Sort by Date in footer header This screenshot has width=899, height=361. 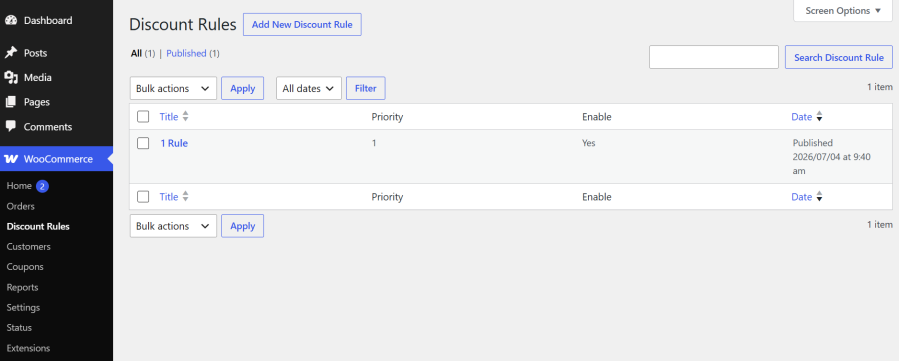(802, 197)
